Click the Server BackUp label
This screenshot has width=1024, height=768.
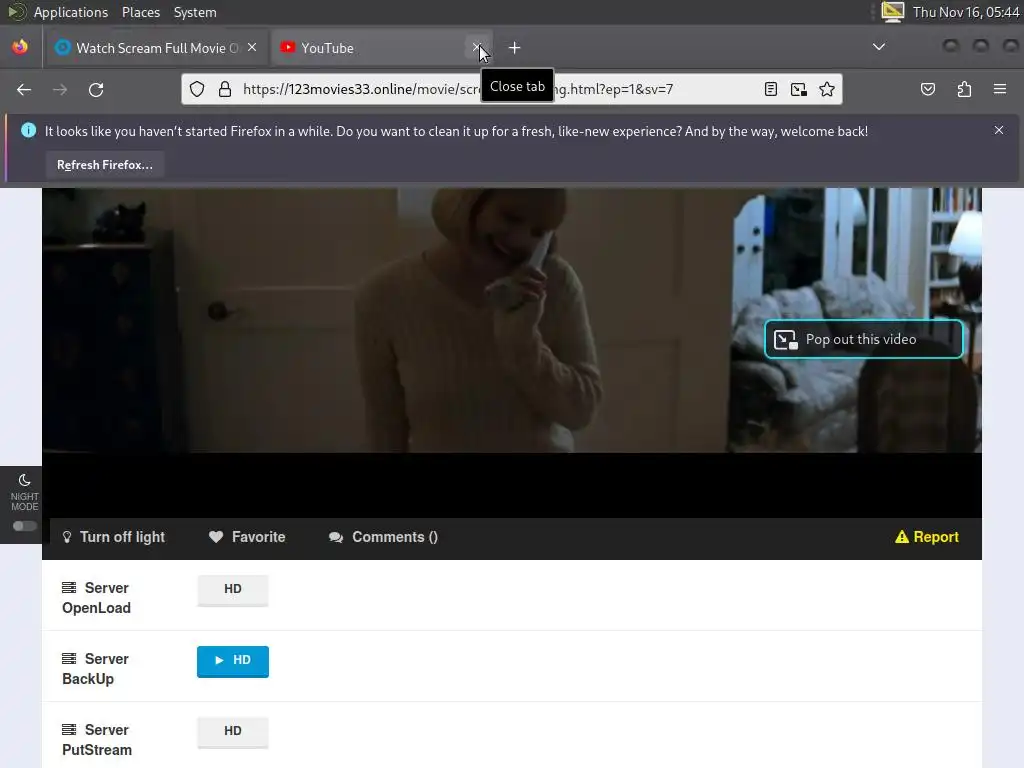(95, 669)
